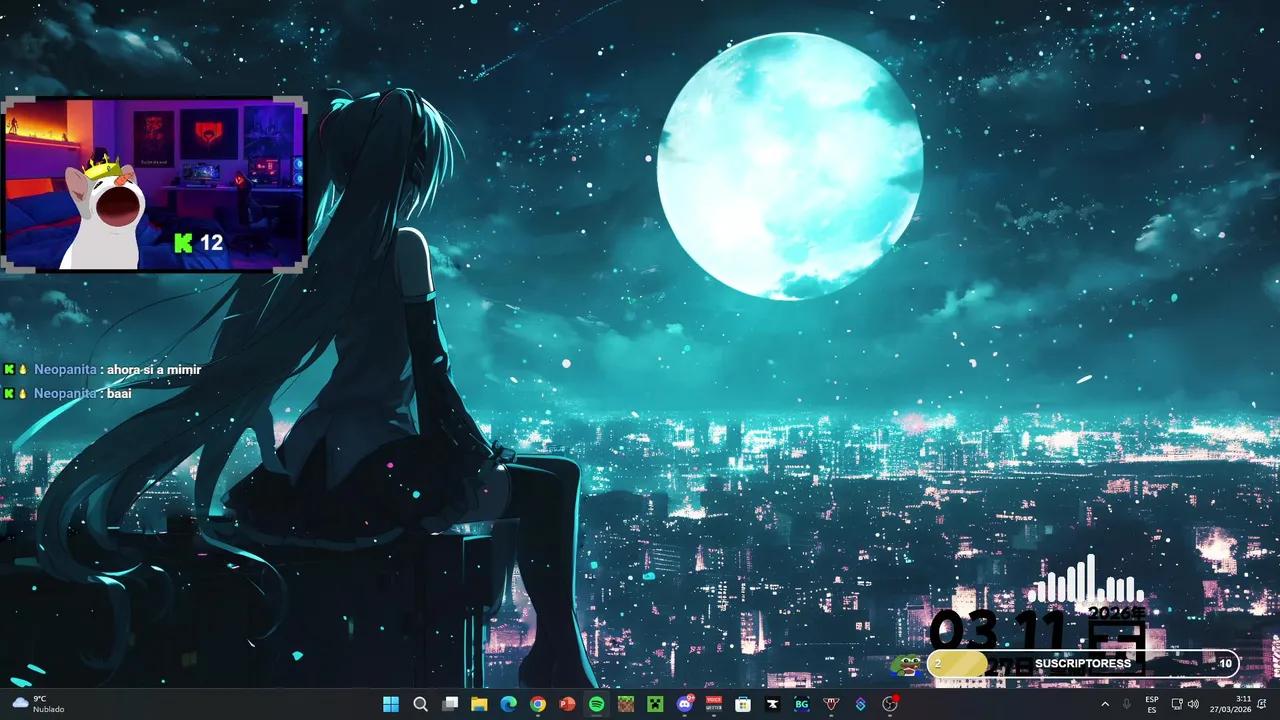Click the BG app taskbar icon
Image resolution: width=1280 pixels, height=720 pixels.
click(x=801, y=704)
